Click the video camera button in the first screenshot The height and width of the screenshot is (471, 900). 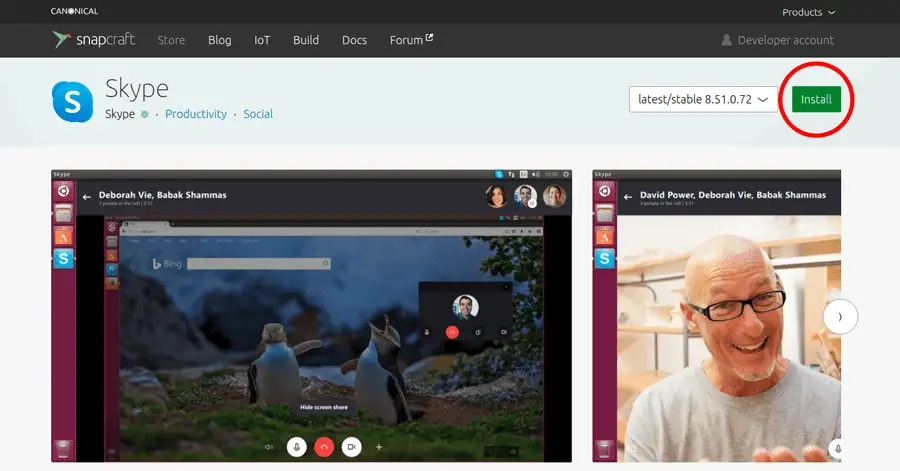(x=352, y=447)
